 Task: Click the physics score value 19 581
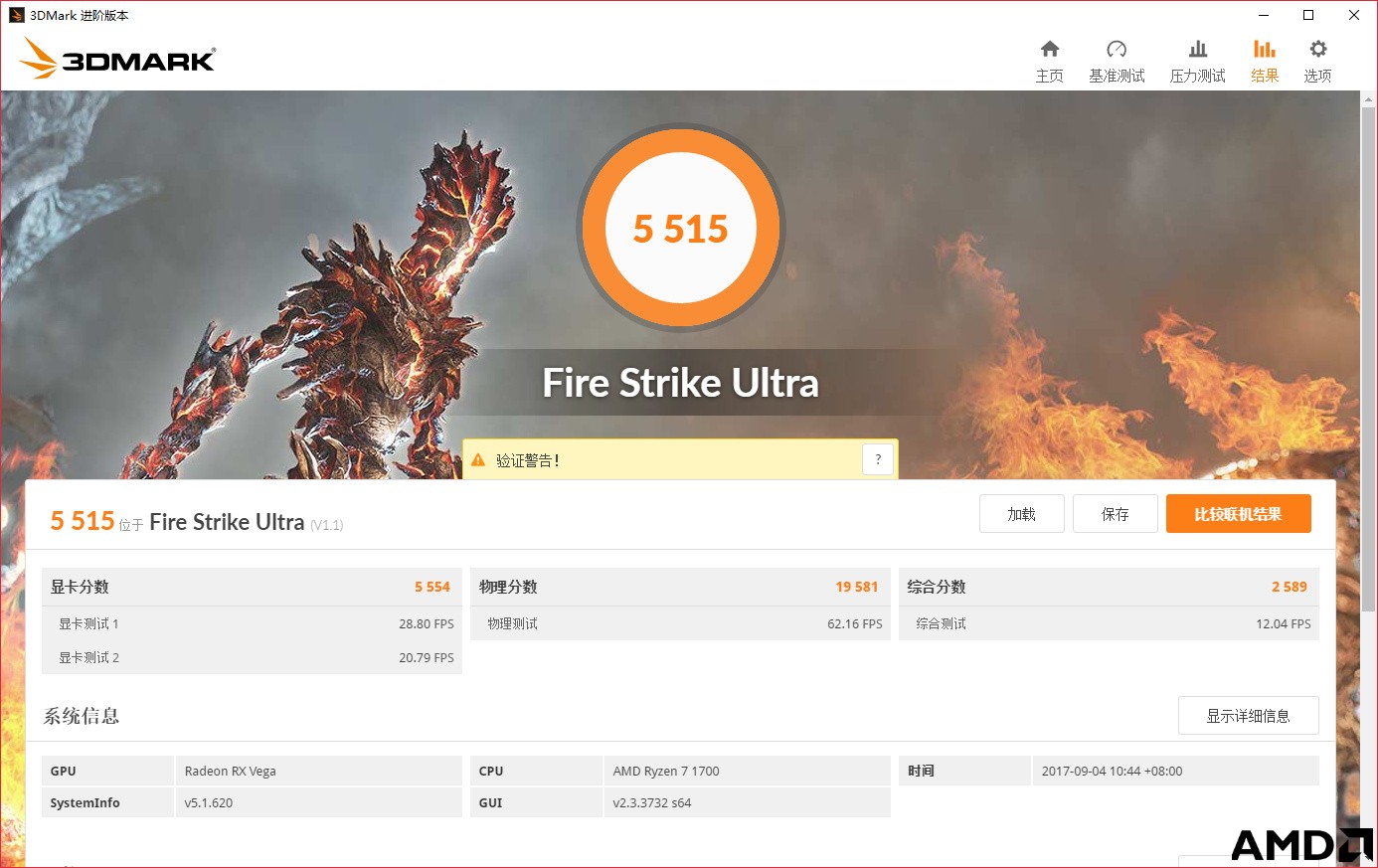pos(857,587)
